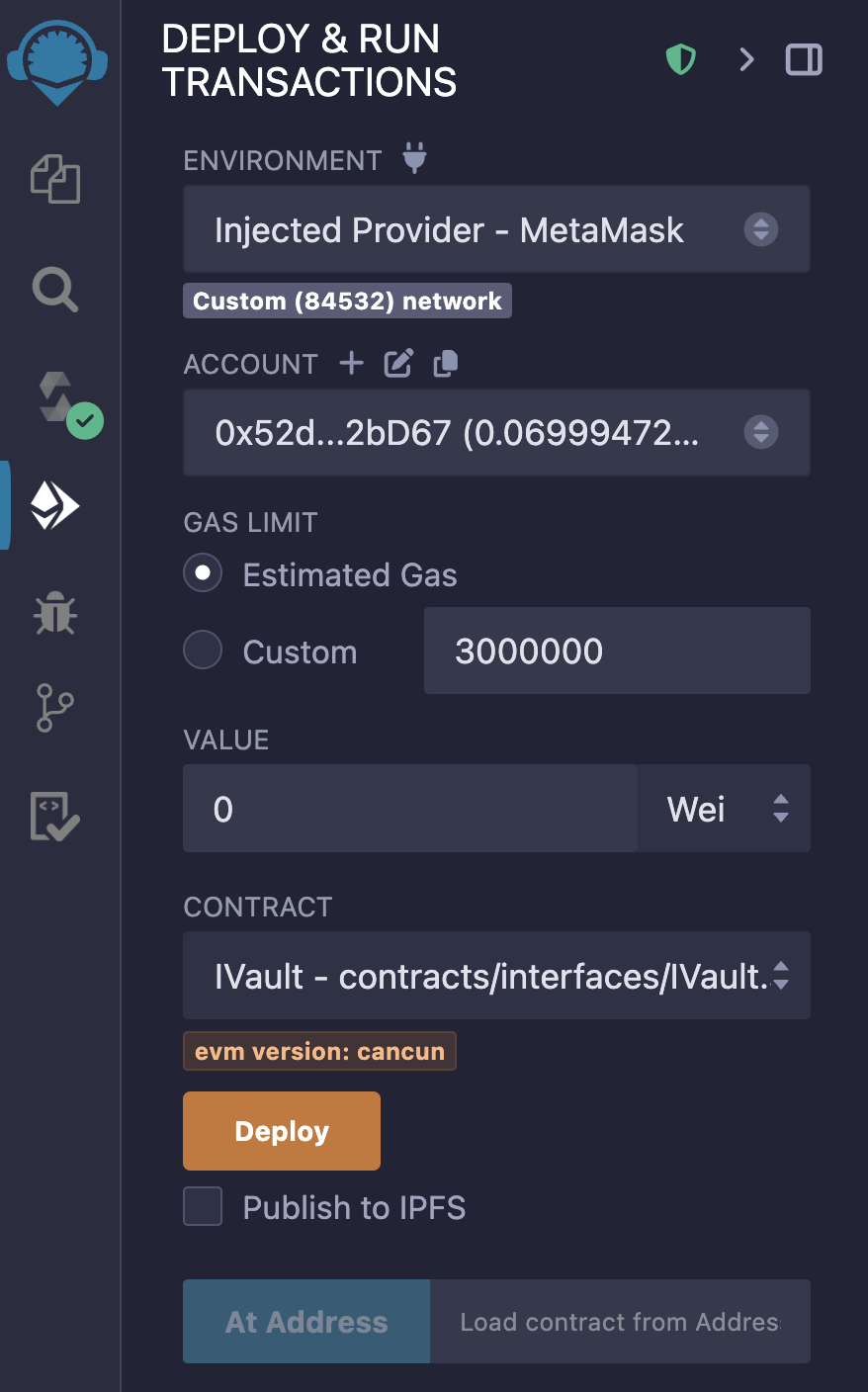Copy account address with the copy icon
868x1392 pixels.
click(446, 363)
